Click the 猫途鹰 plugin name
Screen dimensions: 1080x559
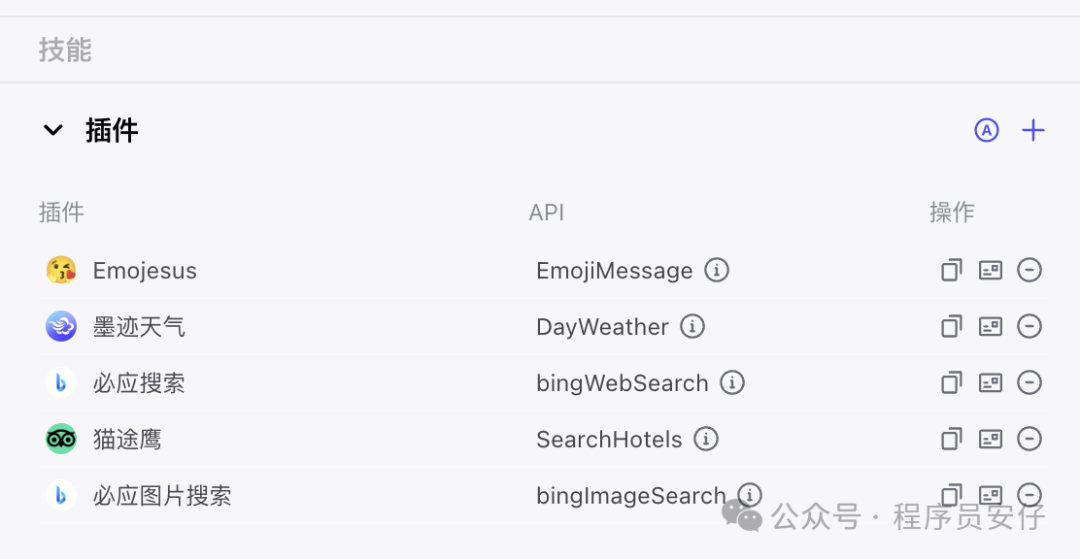tap(127, 439)
